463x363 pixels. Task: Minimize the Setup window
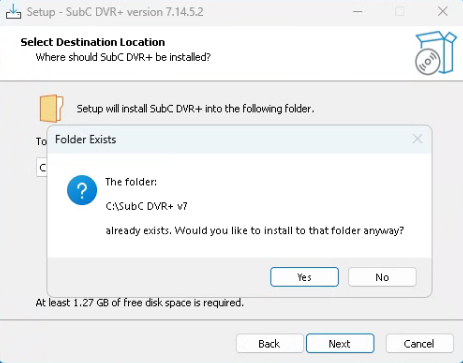point(358,12)
